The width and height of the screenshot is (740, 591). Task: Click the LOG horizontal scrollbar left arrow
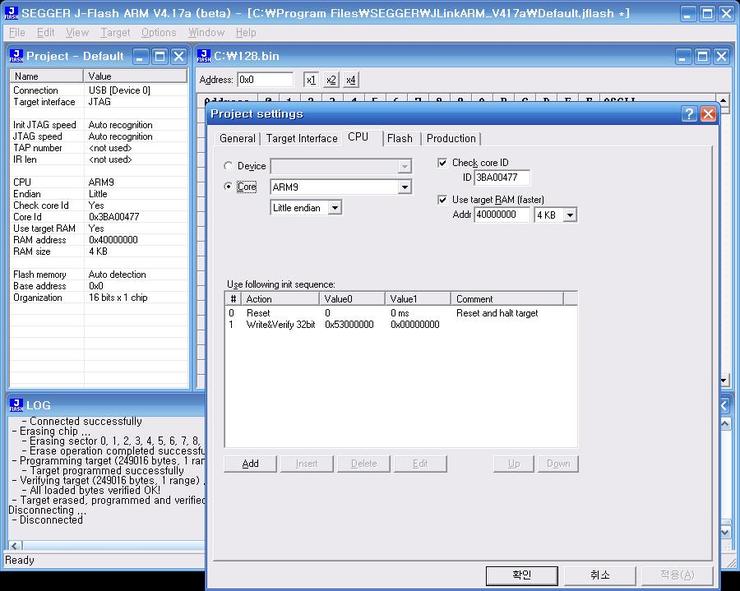click(x=14, y=546)
